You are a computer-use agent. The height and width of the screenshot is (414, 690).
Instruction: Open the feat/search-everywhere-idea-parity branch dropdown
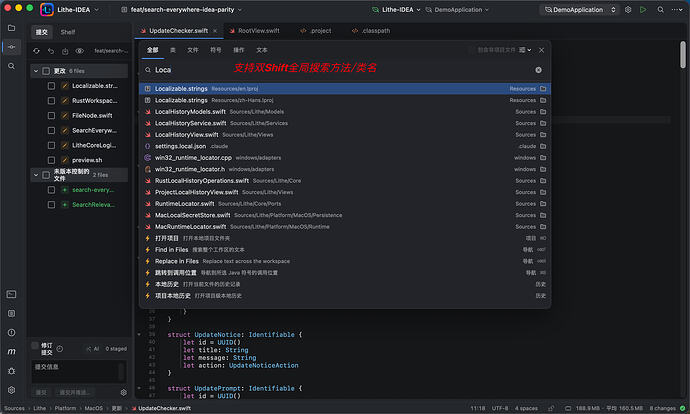click(x=182, y=10)
